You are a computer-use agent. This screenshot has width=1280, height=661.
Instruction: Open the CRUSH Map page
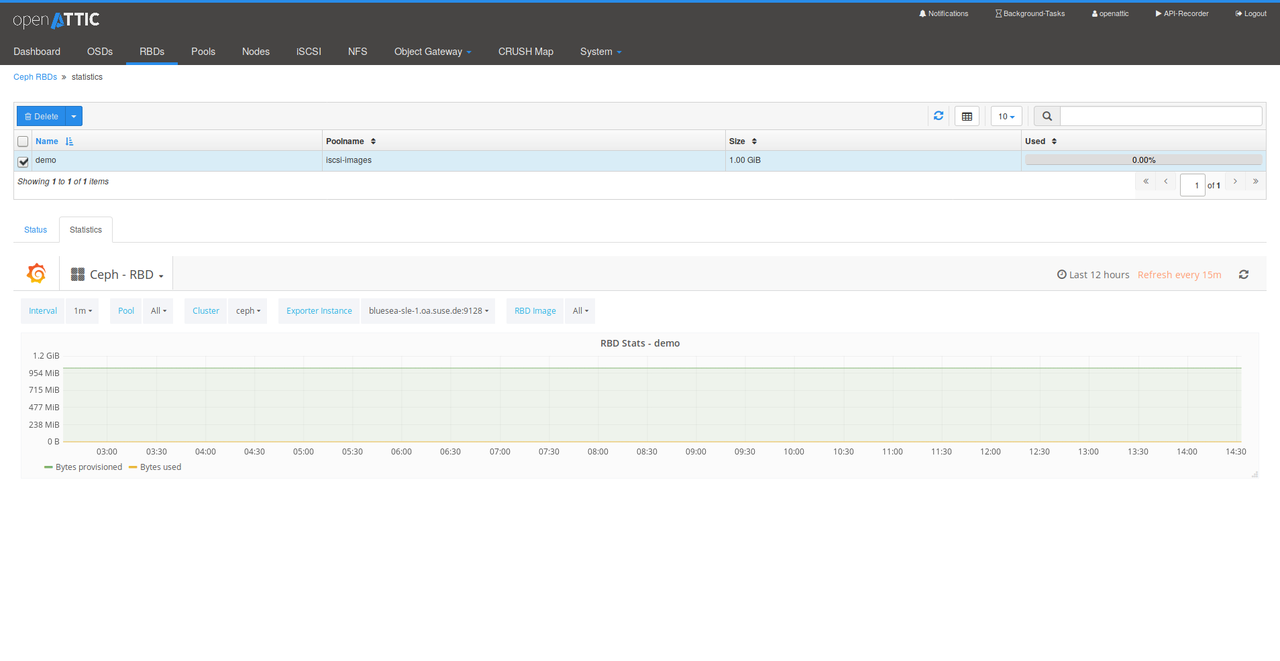pyautogui.click(x=526, y=51)
